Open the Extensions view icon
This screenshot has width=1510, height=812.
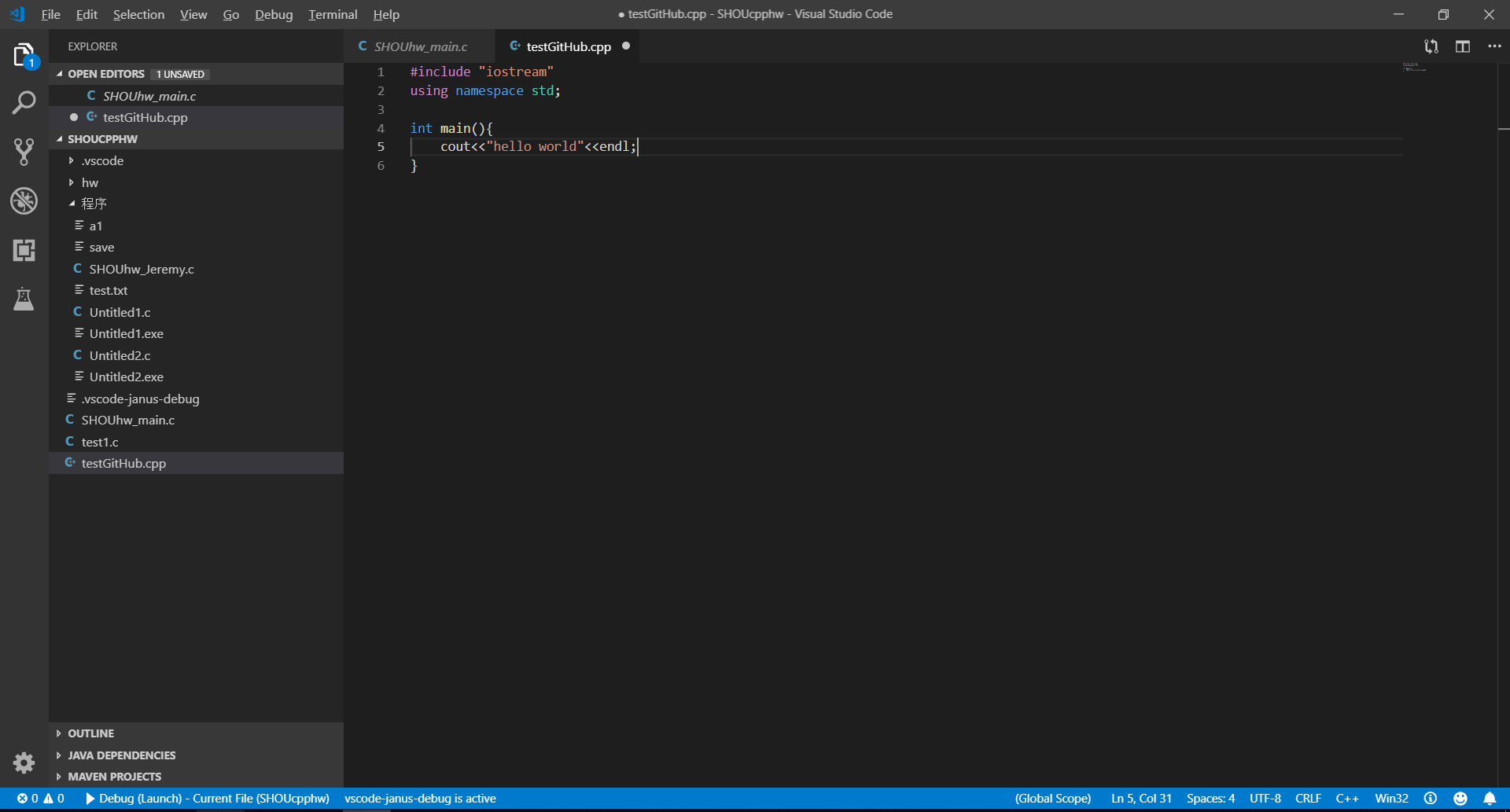click(24, 250)
